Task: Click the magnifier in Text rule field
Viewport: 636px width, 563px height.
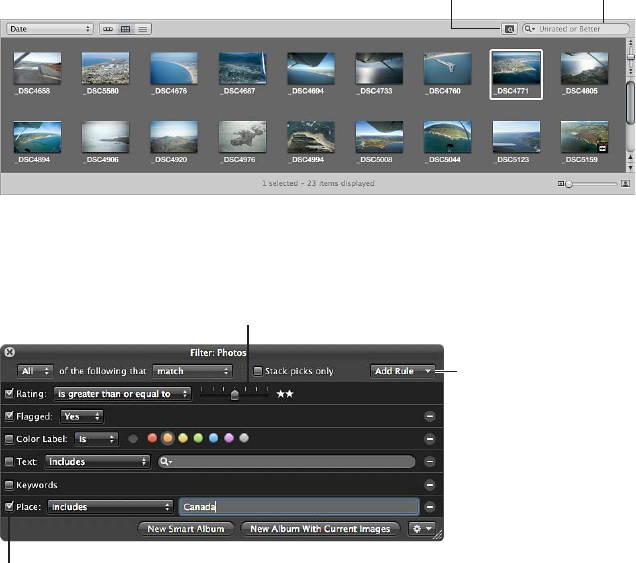Action: point(165,462)
